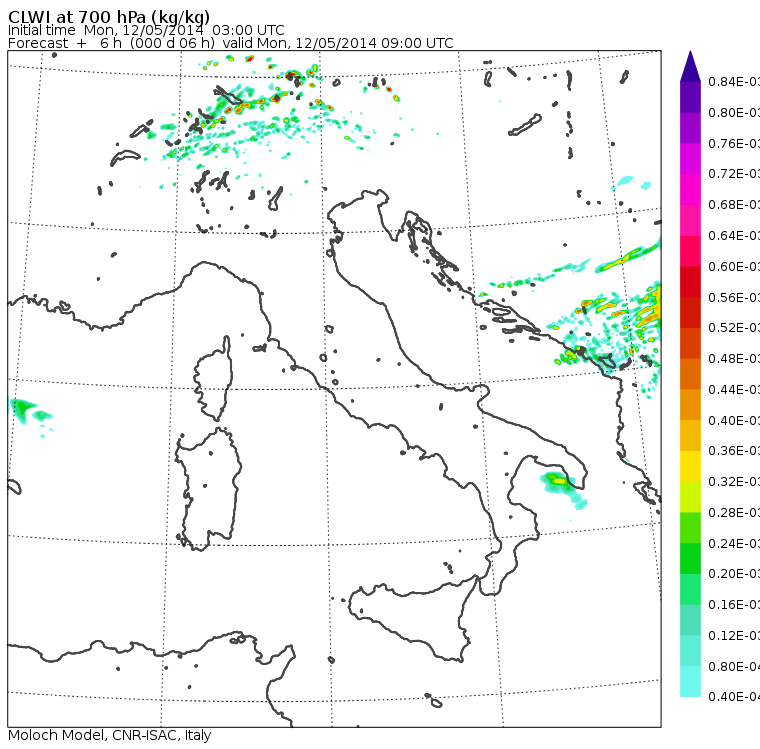760x749 pixels.
Task: Click the 0.76E-03 color scale label
Action: click(733, 143)
